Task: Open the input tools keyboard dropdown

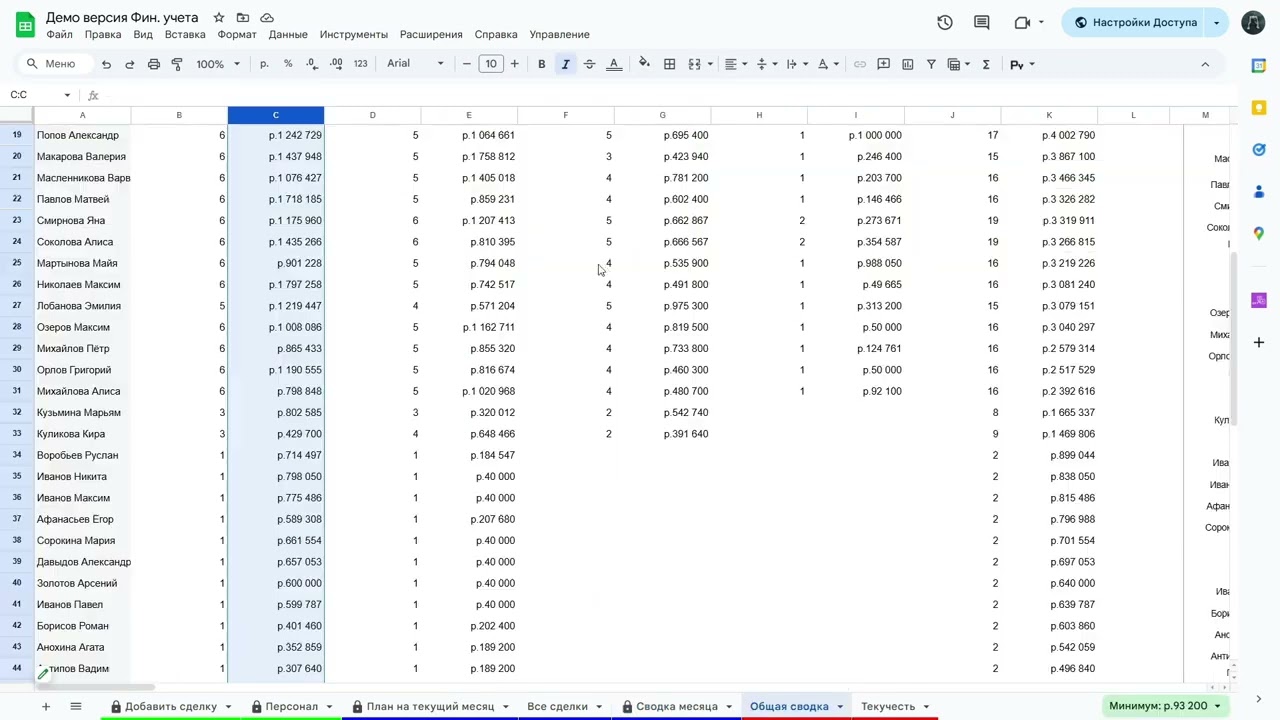Action: 1022,64
